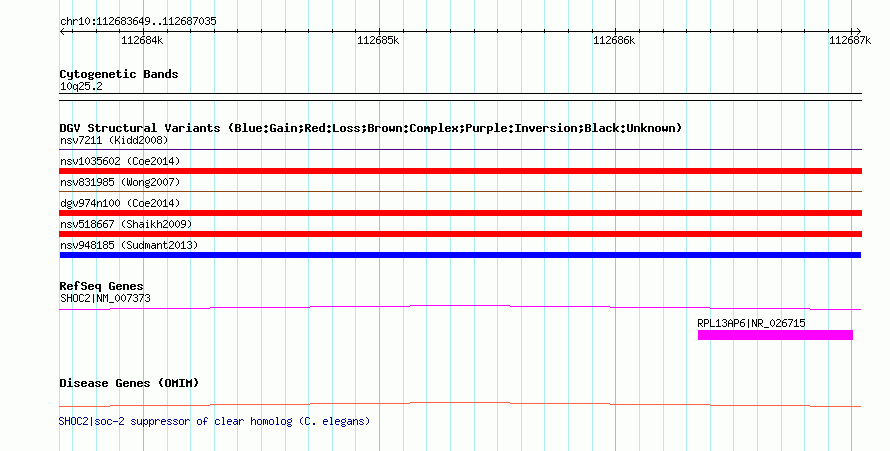The image size is (890, 451).
Task: Click the red loss bar under dgv974n100
Action: (x=460, y=213)
